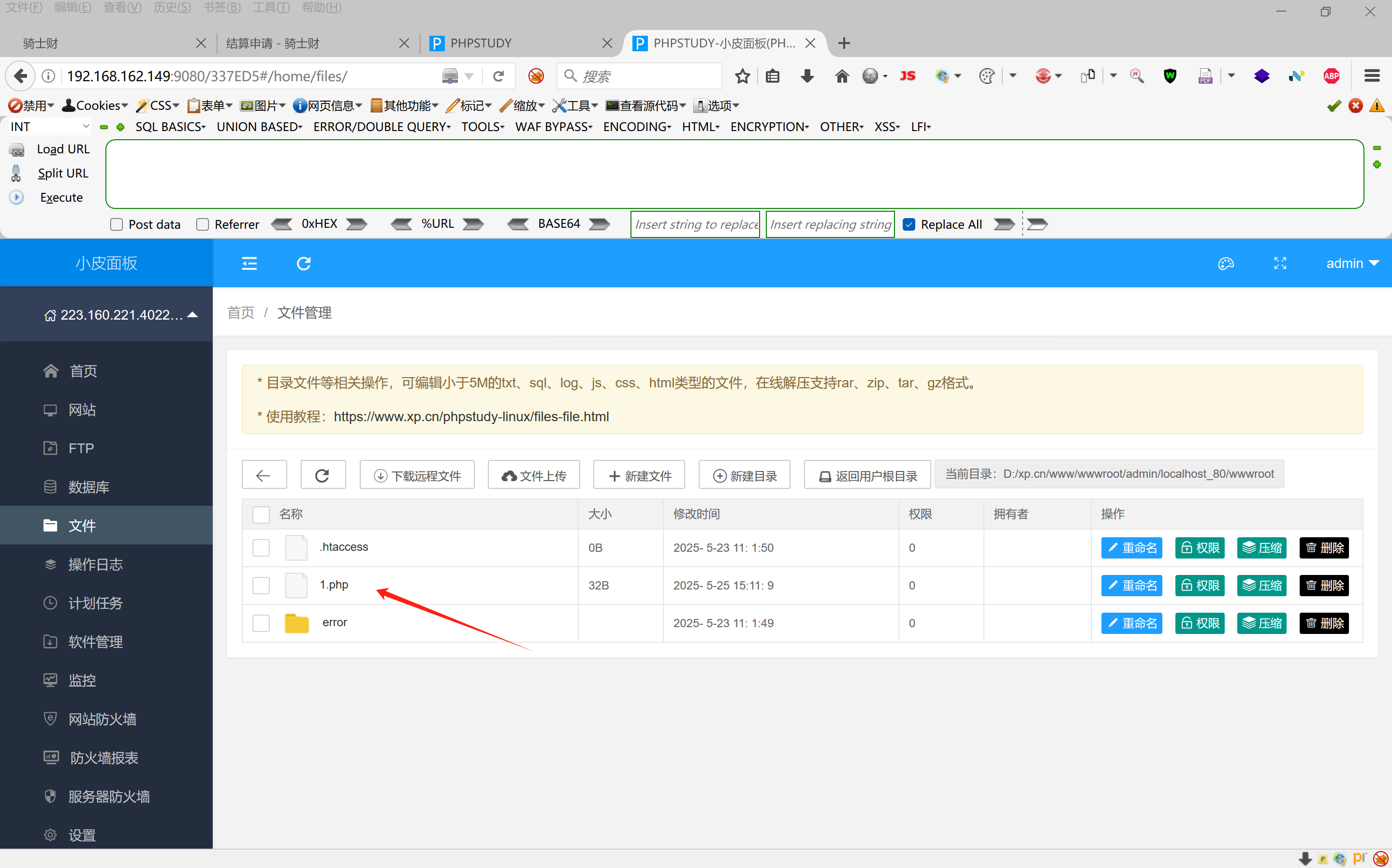Click the back arrow button in file toolbar
Screen dimensions: 1392x868
click(264, 475)
